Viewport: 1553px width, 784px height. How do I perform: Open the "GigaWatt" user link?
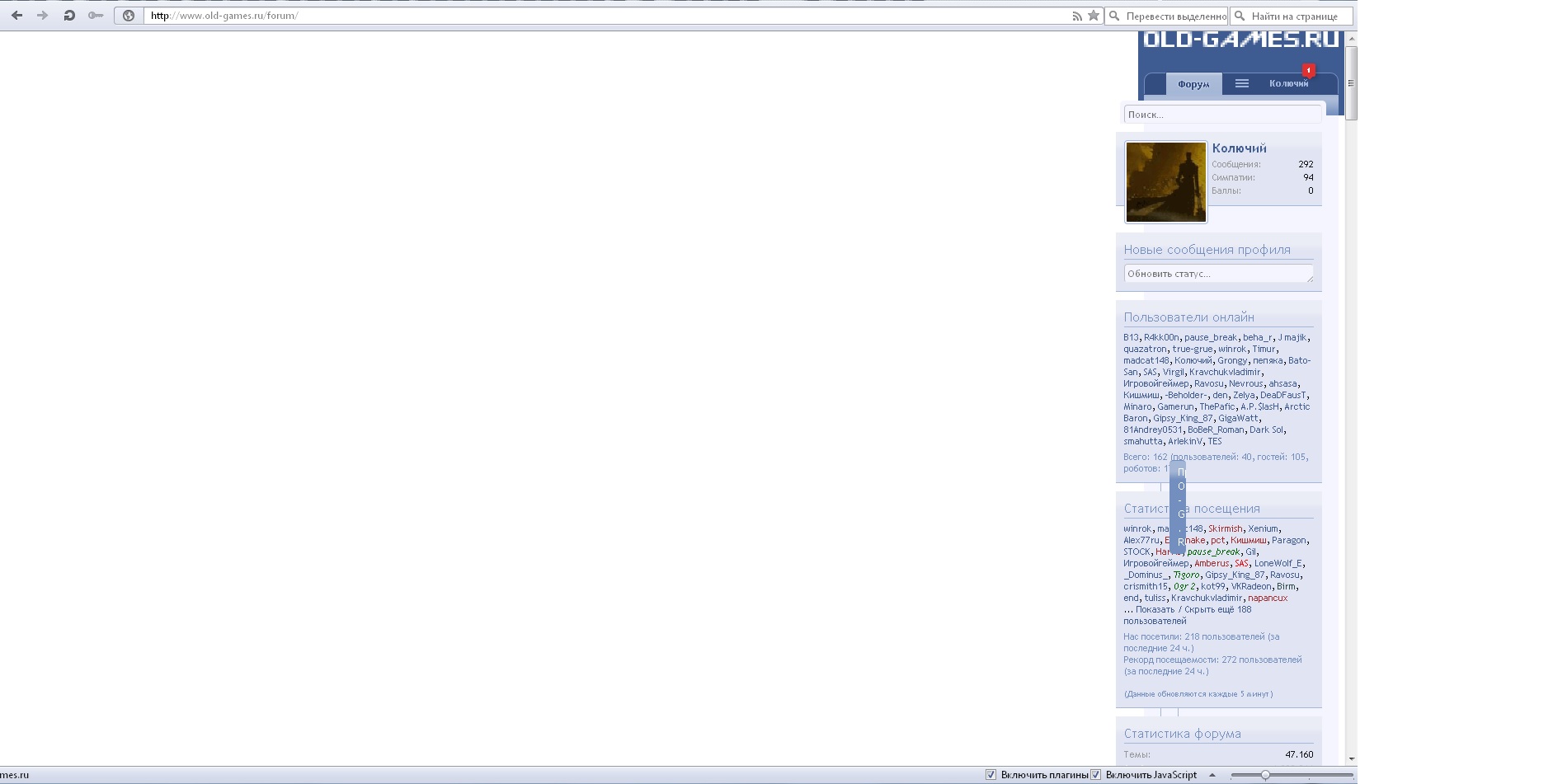pos(1239,418)
